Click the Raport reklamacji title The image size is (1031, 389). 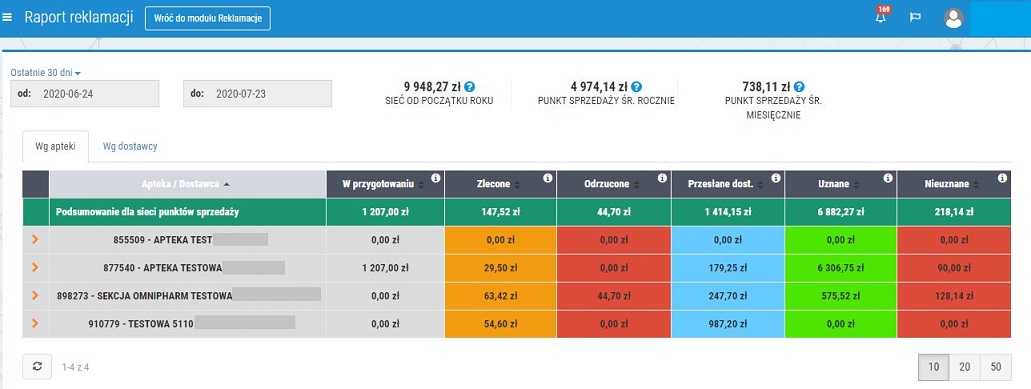79,18
